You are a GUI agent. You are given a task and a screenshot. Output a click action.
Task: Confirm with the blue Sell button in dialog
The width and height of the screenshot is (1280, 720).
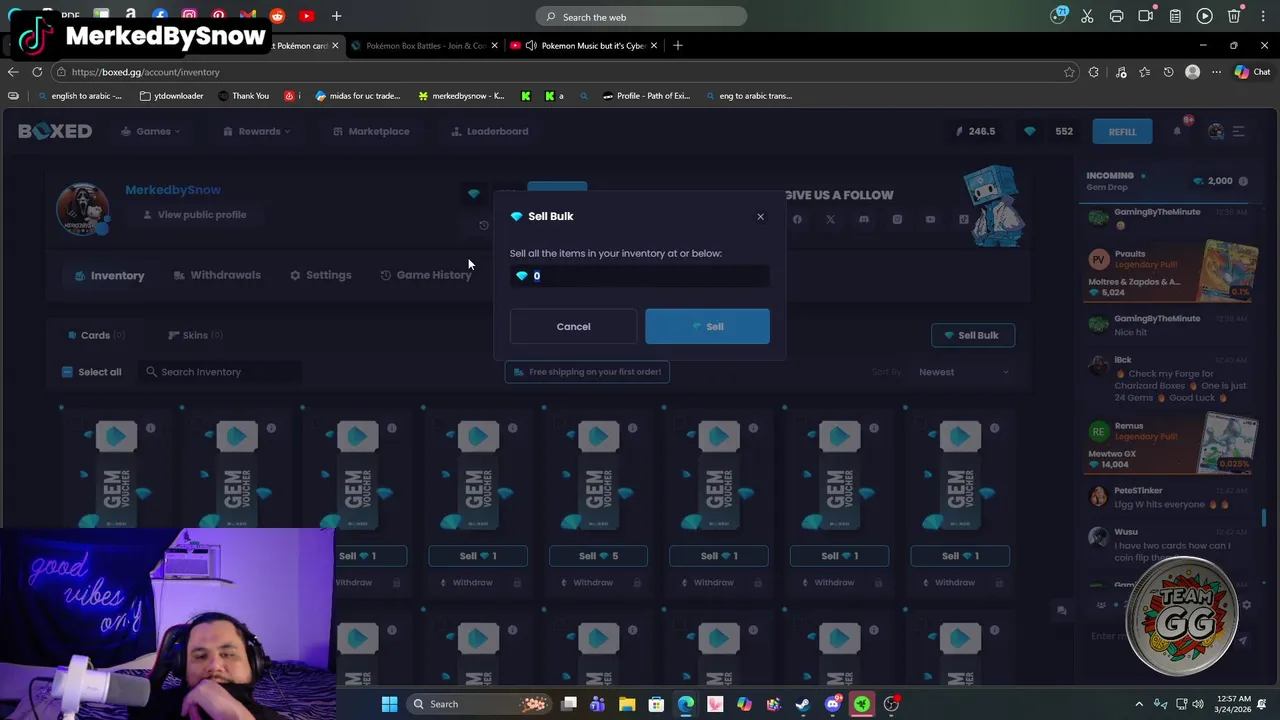click(x=707, y=326)
